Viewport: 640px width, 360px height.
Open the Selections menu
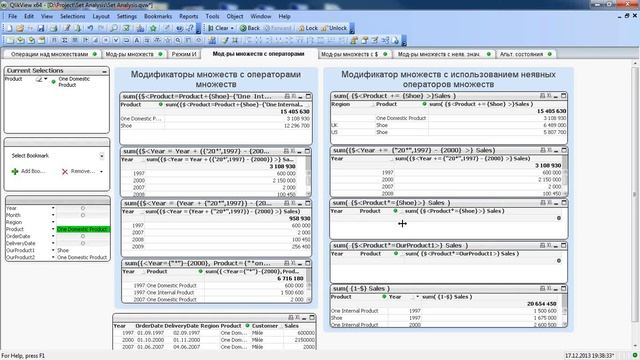tap(73, 16)
